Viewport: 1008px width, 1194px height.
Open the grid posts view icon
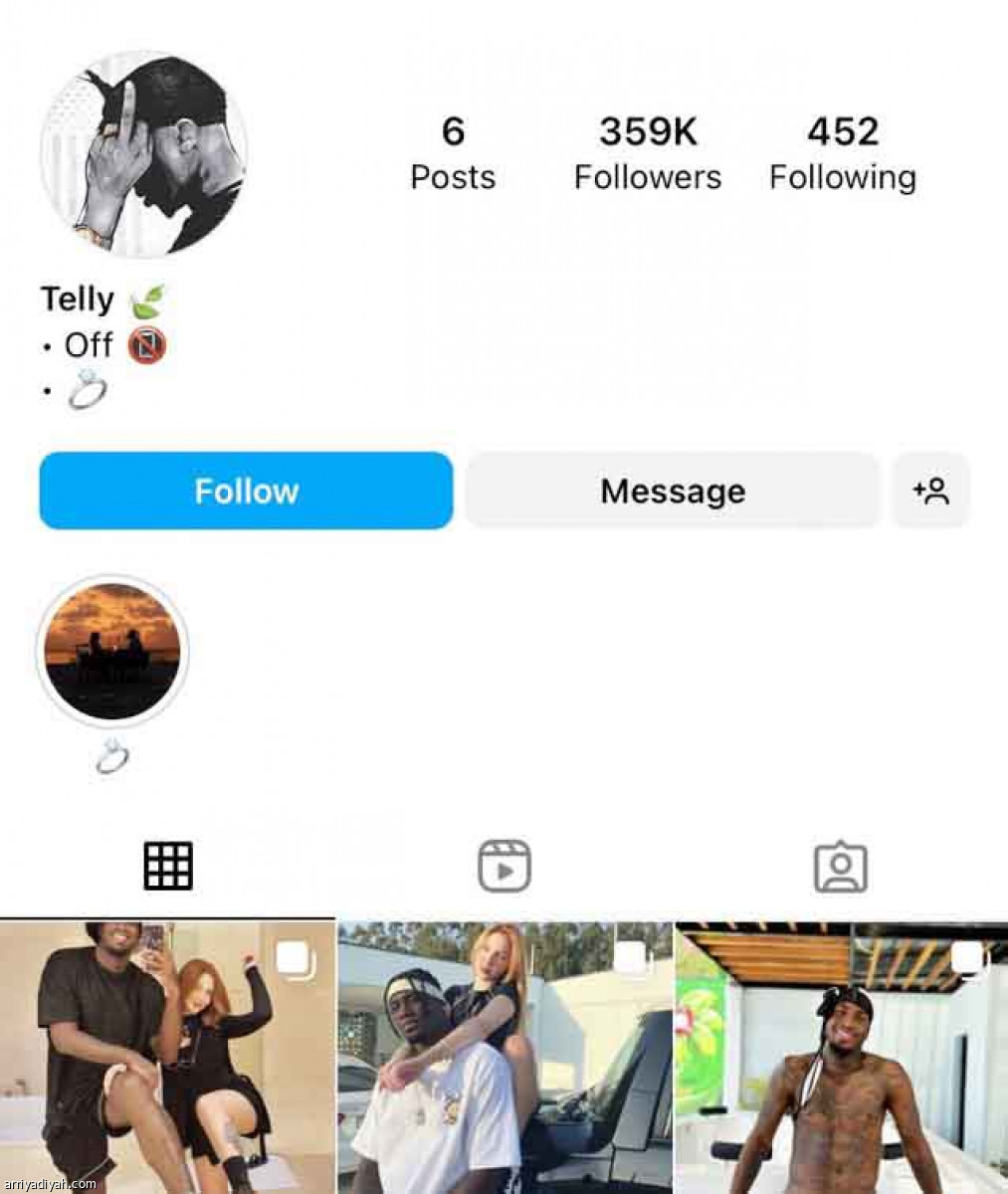point(168,866)
